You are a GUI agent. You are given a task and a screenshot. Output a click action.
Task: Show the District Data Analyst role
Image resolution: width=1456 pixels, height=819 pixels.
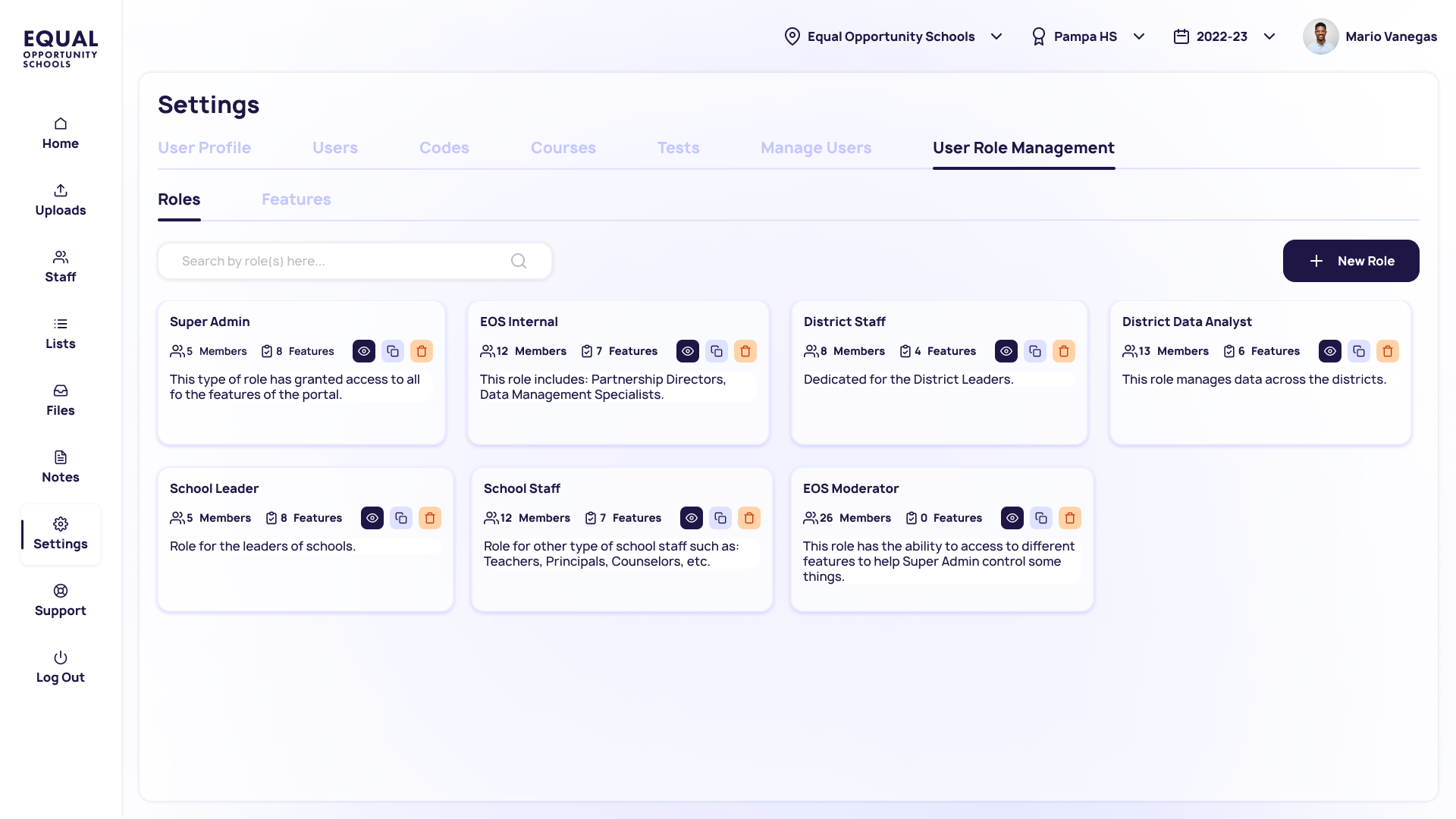click(x=1330, y=351)
